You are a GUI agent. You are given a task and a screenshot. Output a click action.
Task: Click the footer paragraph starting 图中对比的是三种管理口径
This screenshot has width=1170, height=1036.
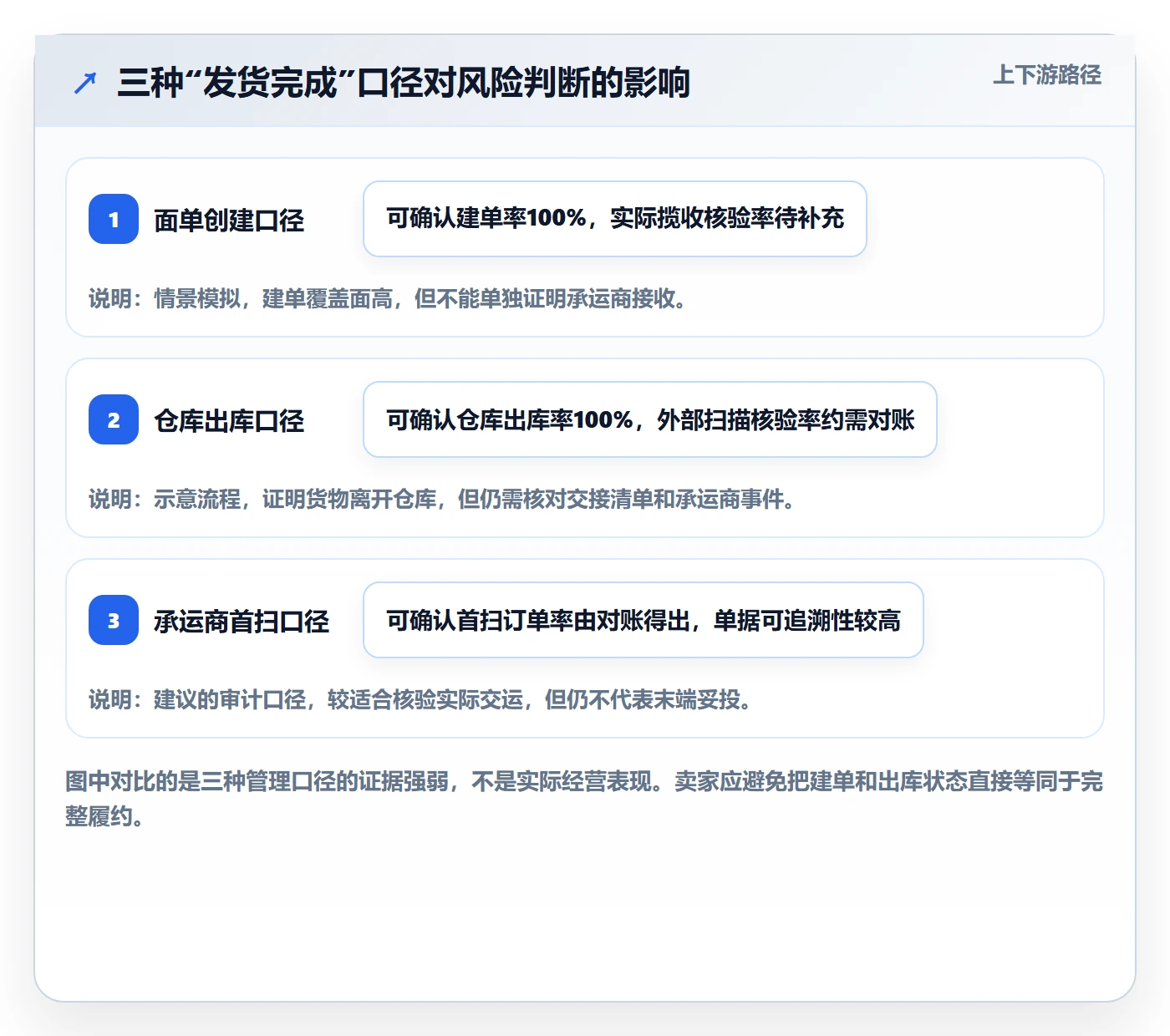tap(584, 799)
